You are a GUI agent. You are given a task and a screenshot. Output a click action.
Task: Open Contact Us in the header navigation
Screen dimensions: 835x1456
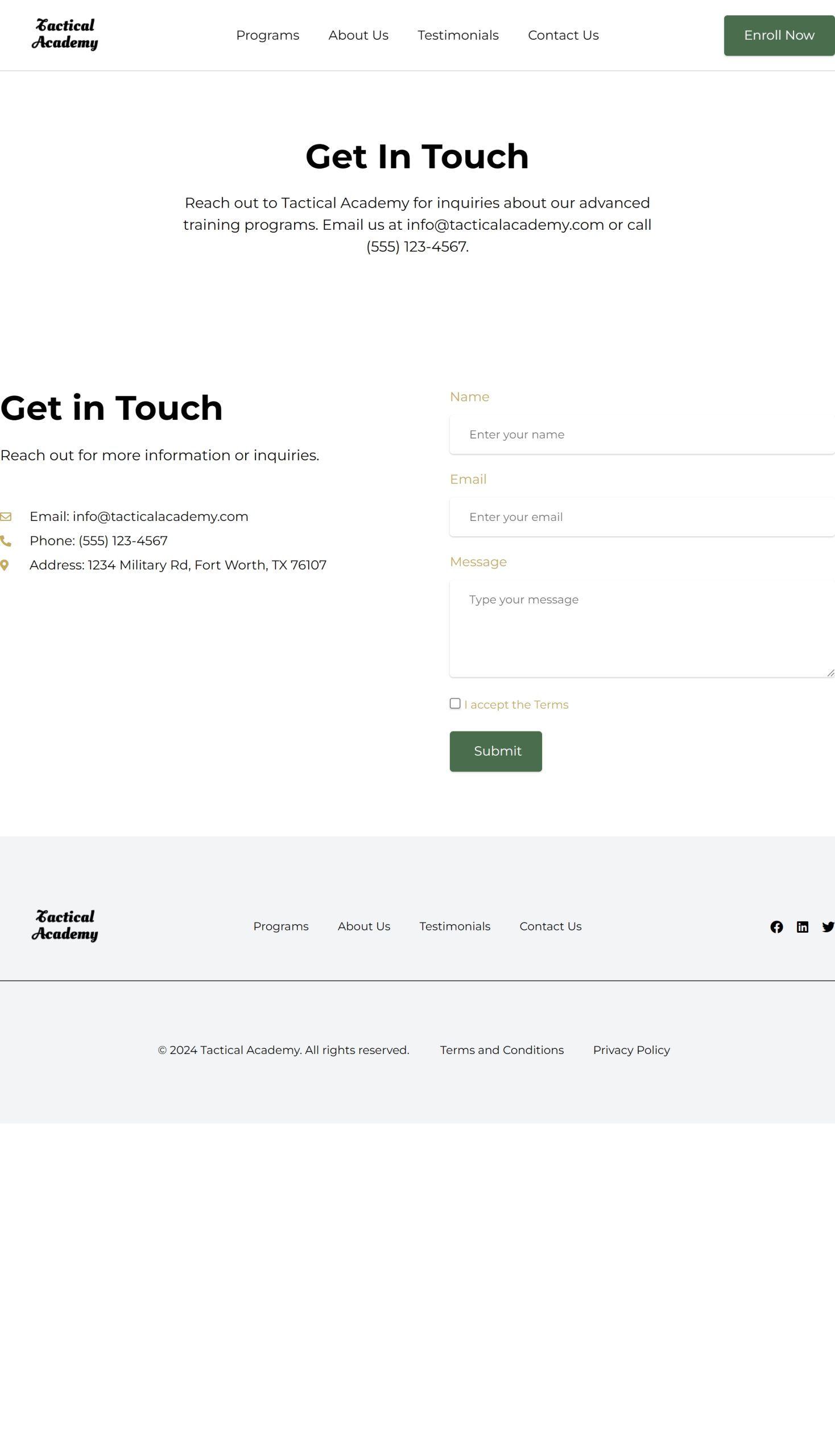[563, 36]
